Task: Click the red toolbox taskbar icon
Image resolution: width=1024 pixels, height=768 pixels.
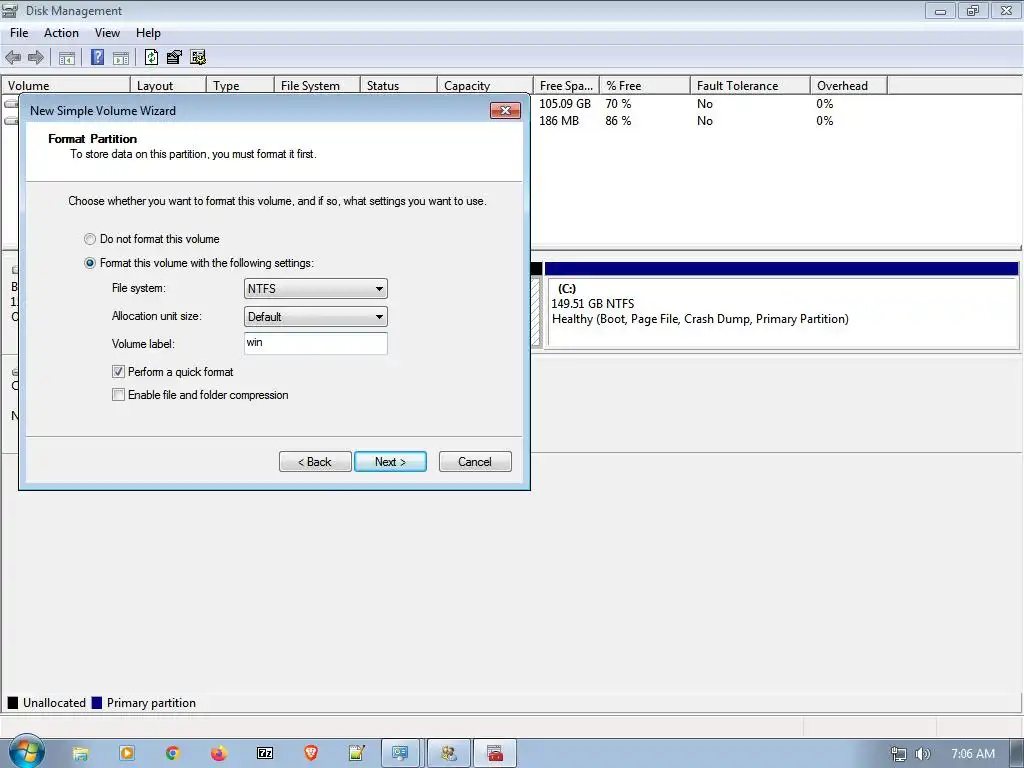Action: tap(495, 754)
